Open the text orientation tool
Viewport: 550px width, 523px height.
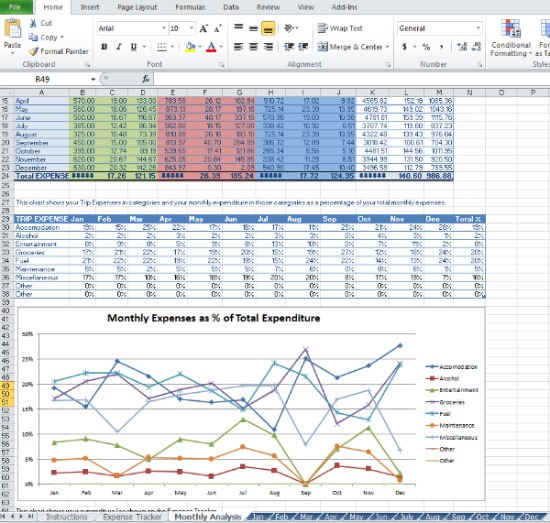(x=290, y=28)
